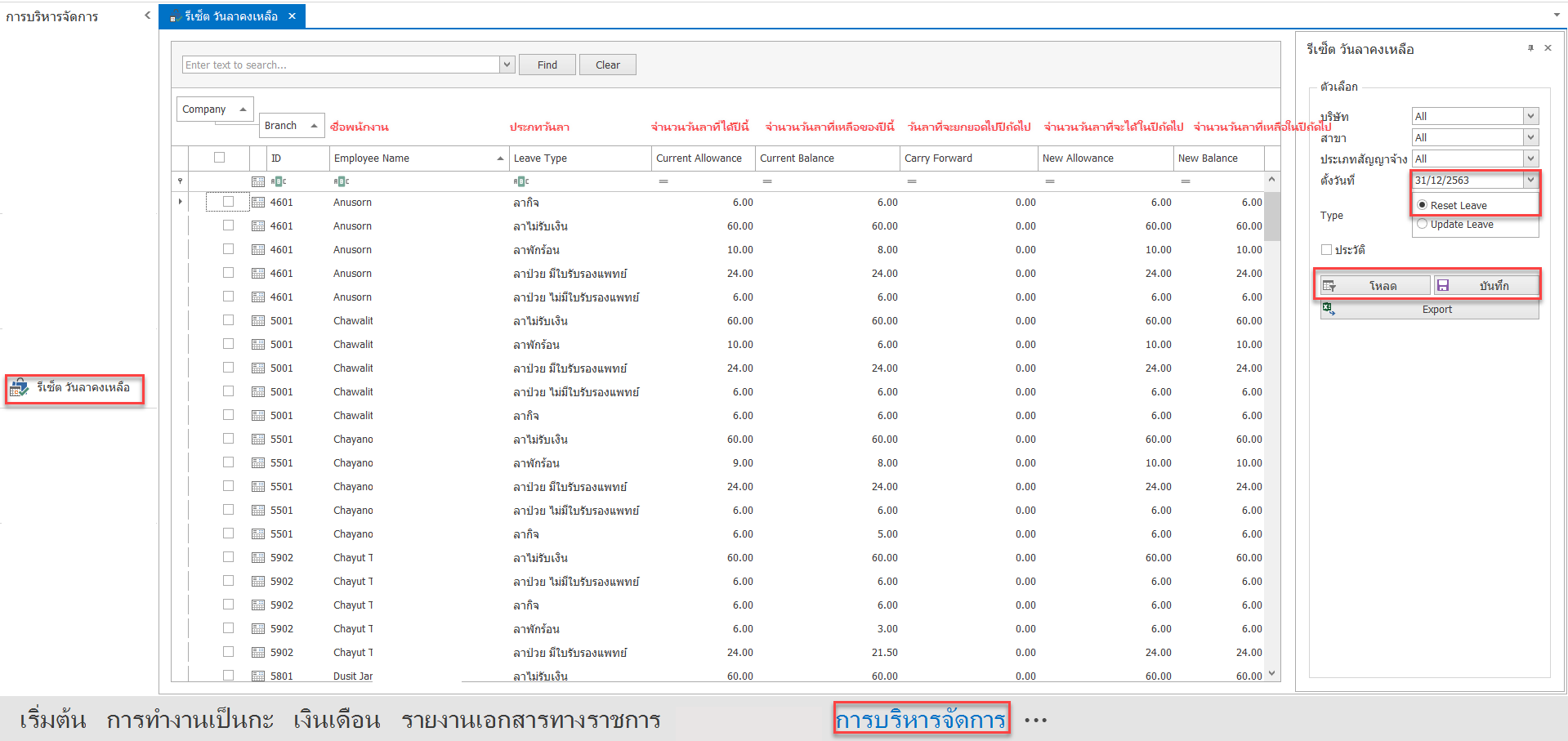1568x741 pixels.
Task: Open the รายงานเอกสารทางราชการ module
Action: pyautogui.click(x=530, y=720)
